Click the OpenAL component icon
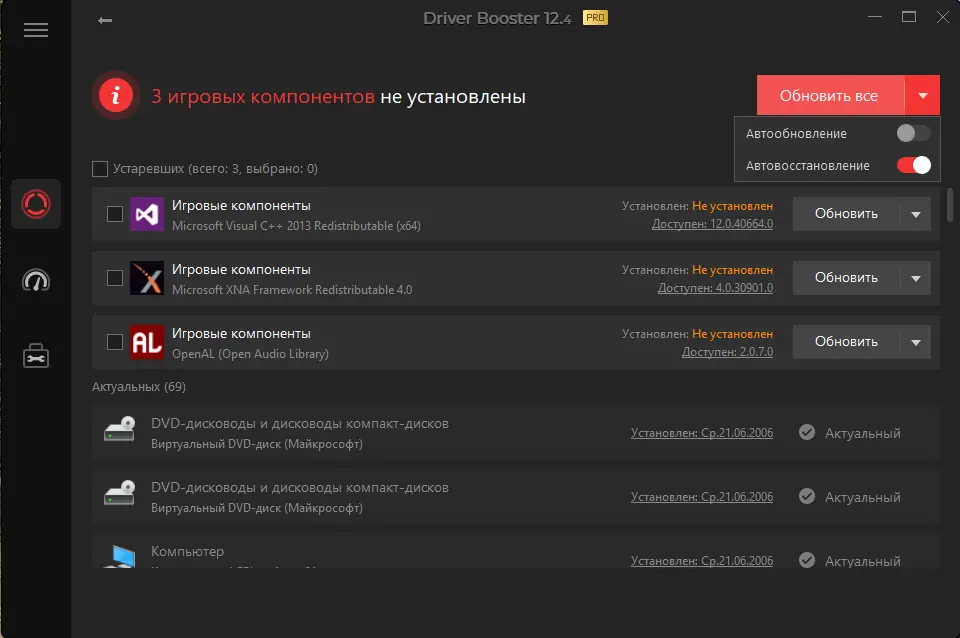This screenshot has width=960, height=638. (147, 342)
